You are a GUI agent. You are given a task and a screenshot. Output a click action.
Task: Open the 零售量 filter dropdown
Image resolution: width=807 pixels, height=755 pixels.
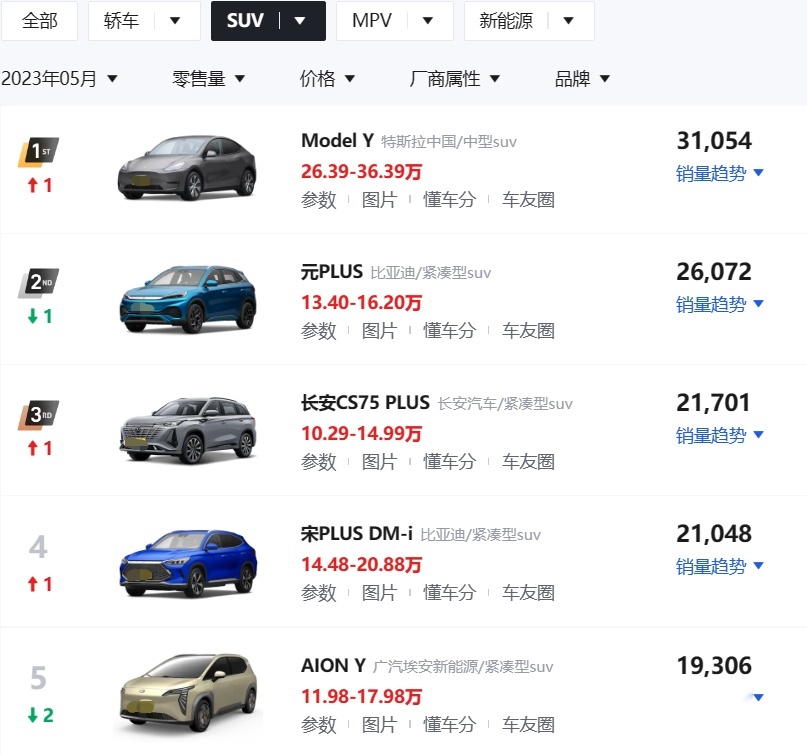[208, 79]
